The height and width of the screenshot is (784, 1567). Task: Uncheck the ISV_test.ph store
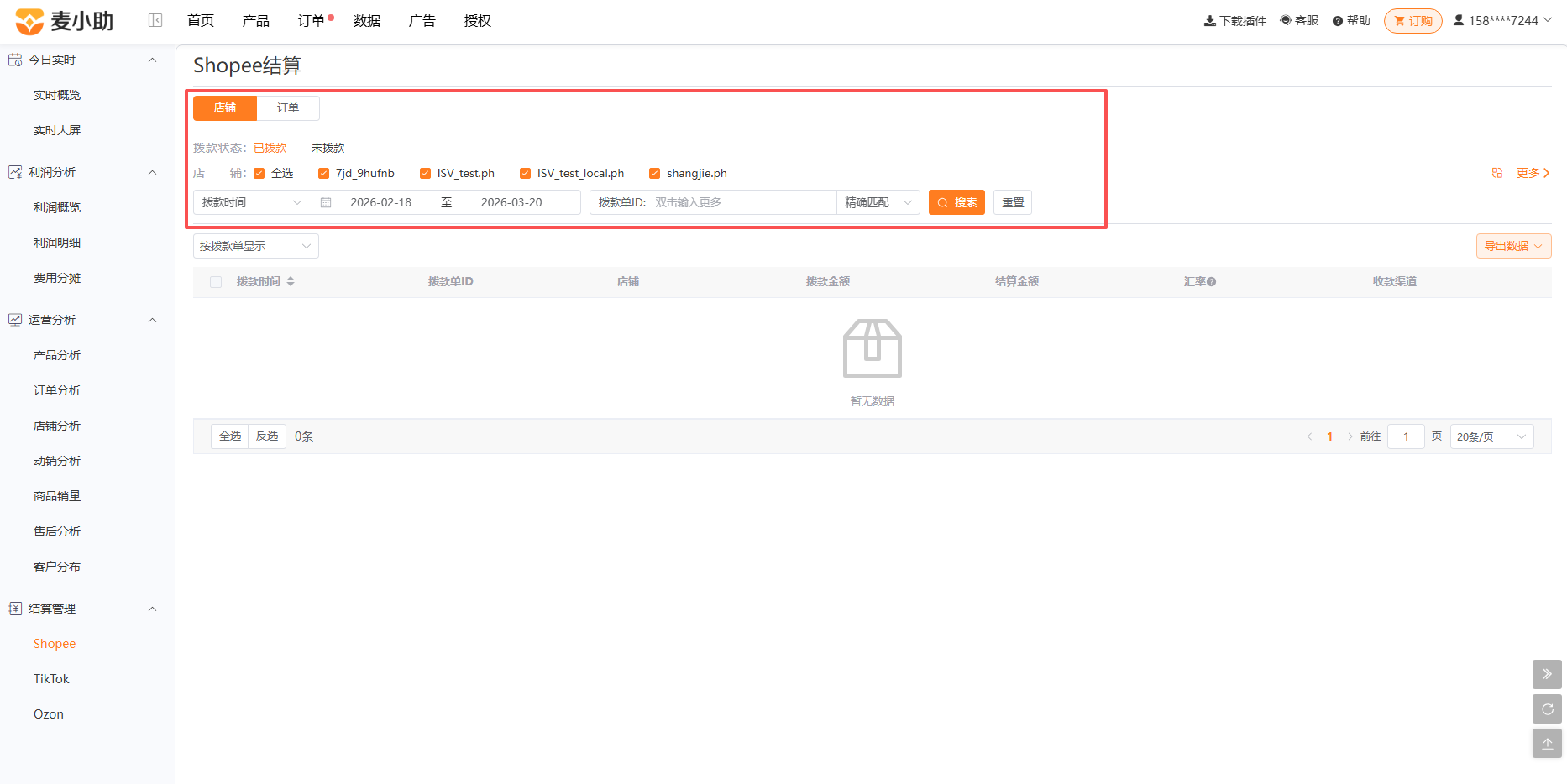(425, 174)
